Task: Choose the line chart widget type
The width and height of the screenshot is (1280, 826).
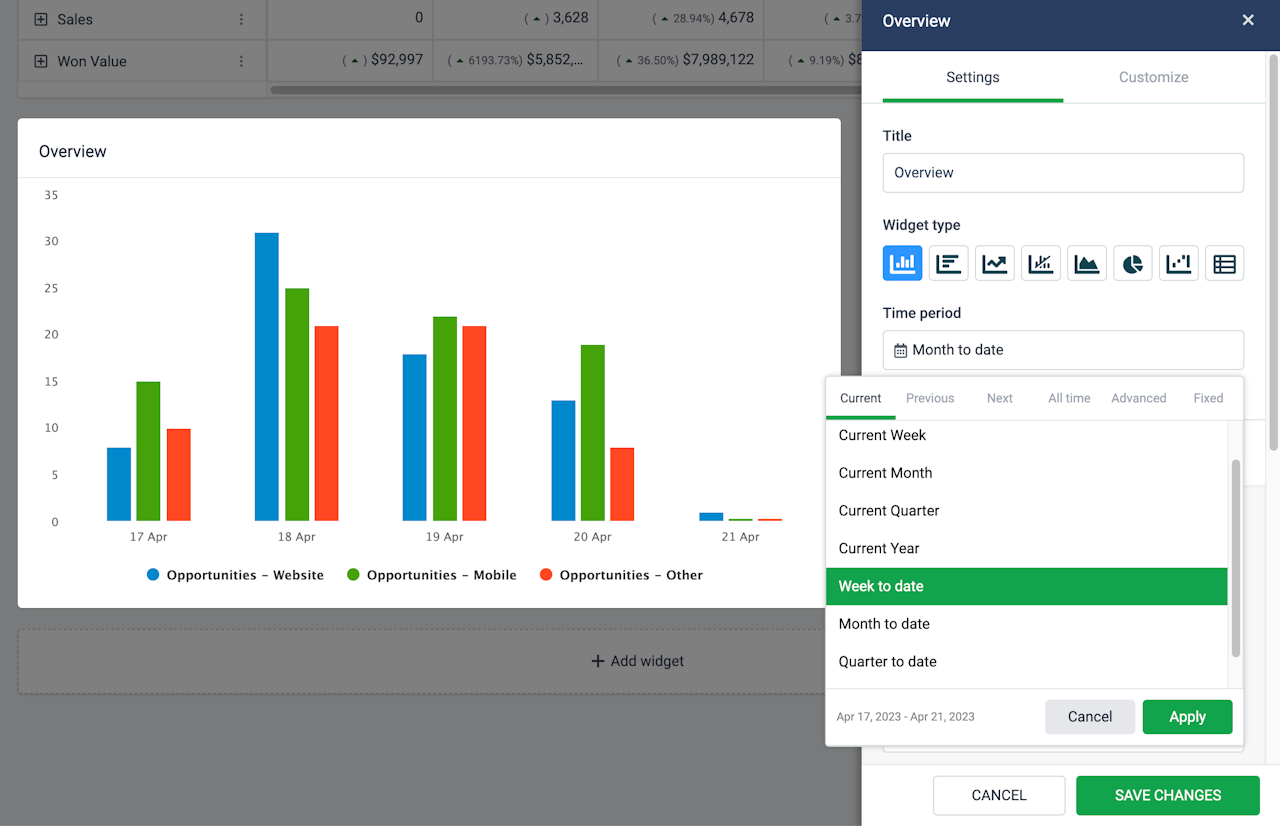Action: pyautogui.click(x=994, y=263)
